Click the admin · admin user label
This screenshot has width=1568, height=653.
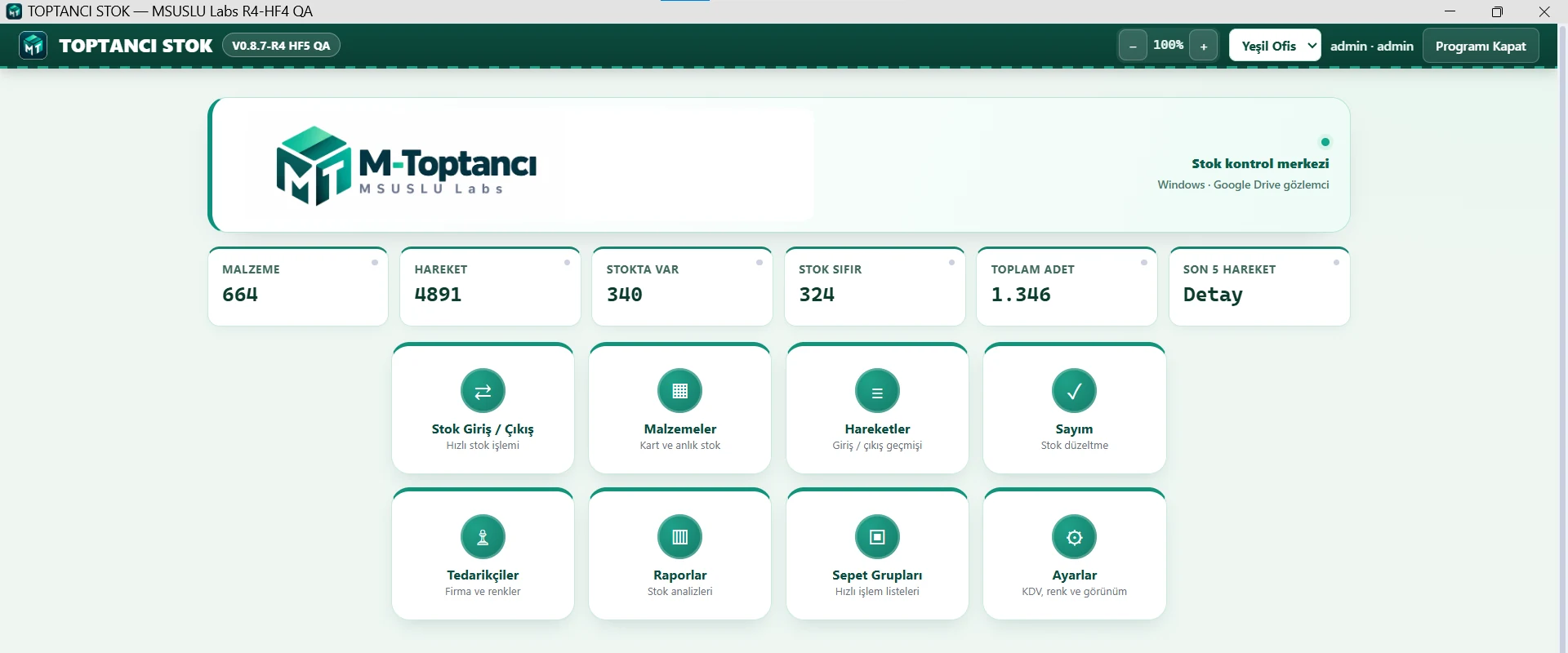1371,46
